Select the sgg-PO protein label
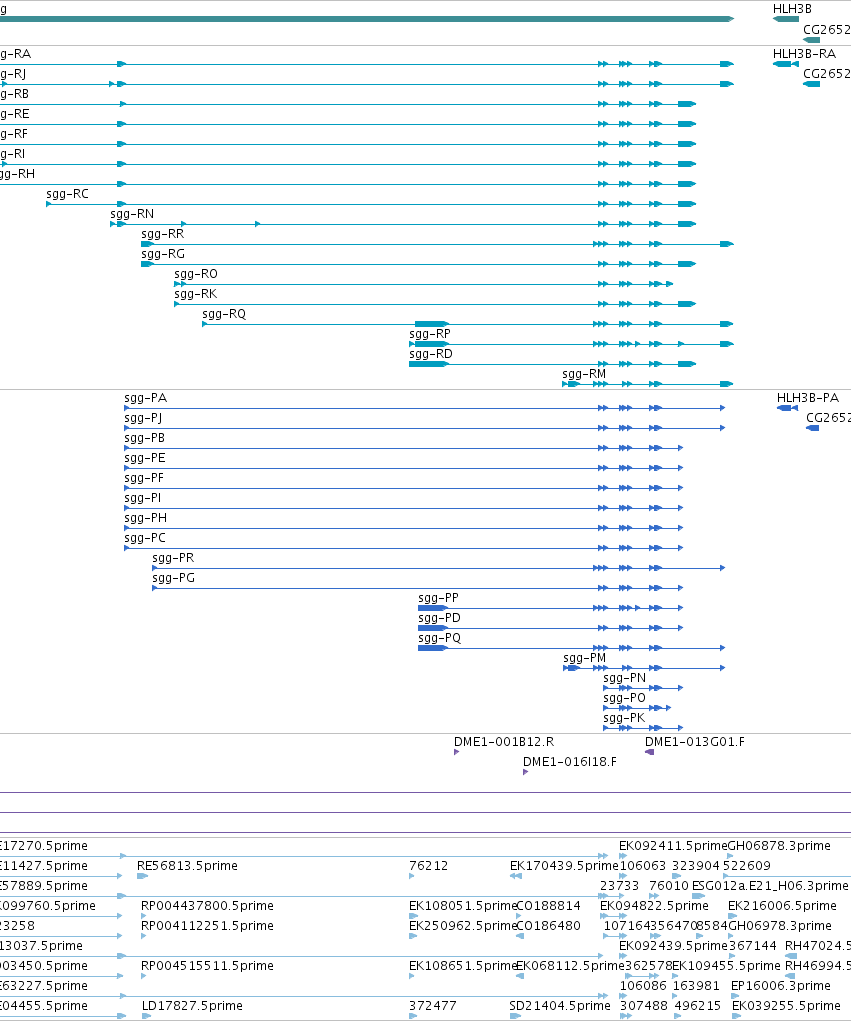The height and width of the screenshot is (1021, 851). tap(624, 698)
